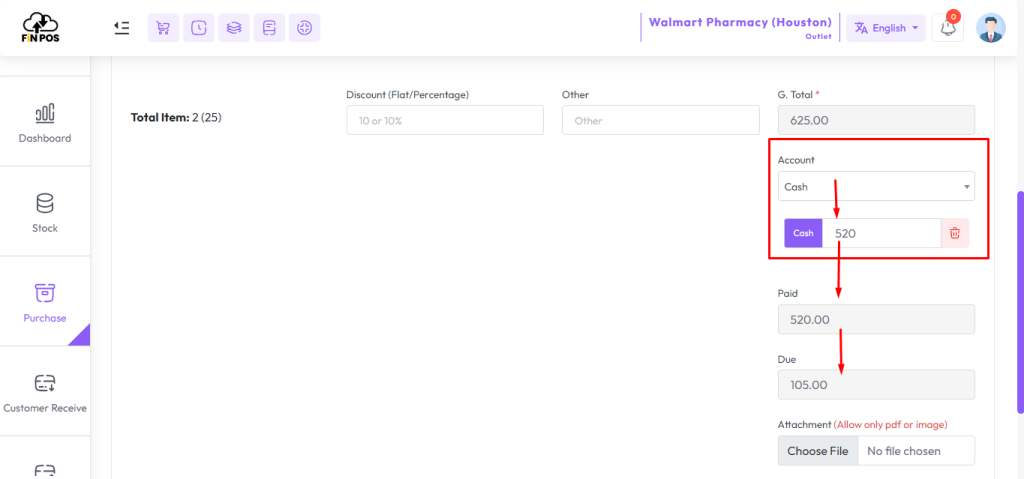Viewport: 1024px width, 479px height.
Task: Click the Dashboard bar chart icon
Action: [44, 113]
